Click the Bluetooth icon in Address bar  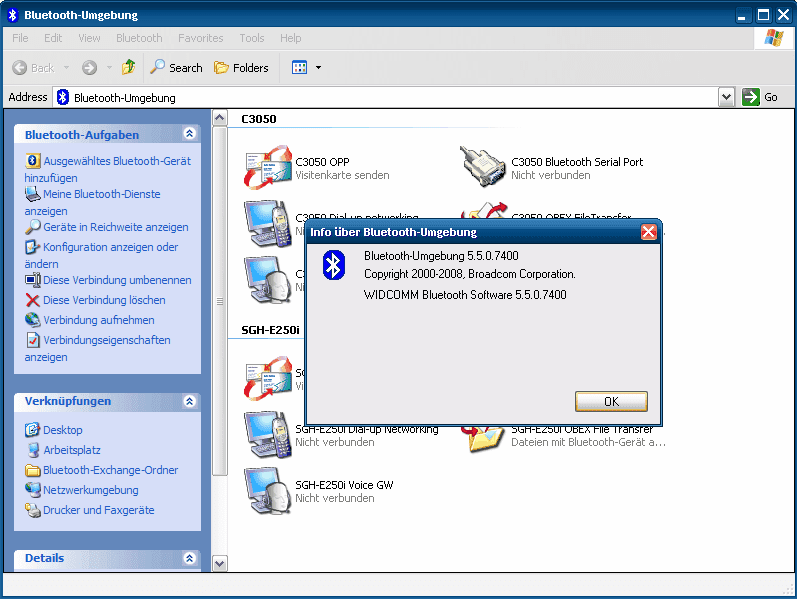click(x=63, y=97)
